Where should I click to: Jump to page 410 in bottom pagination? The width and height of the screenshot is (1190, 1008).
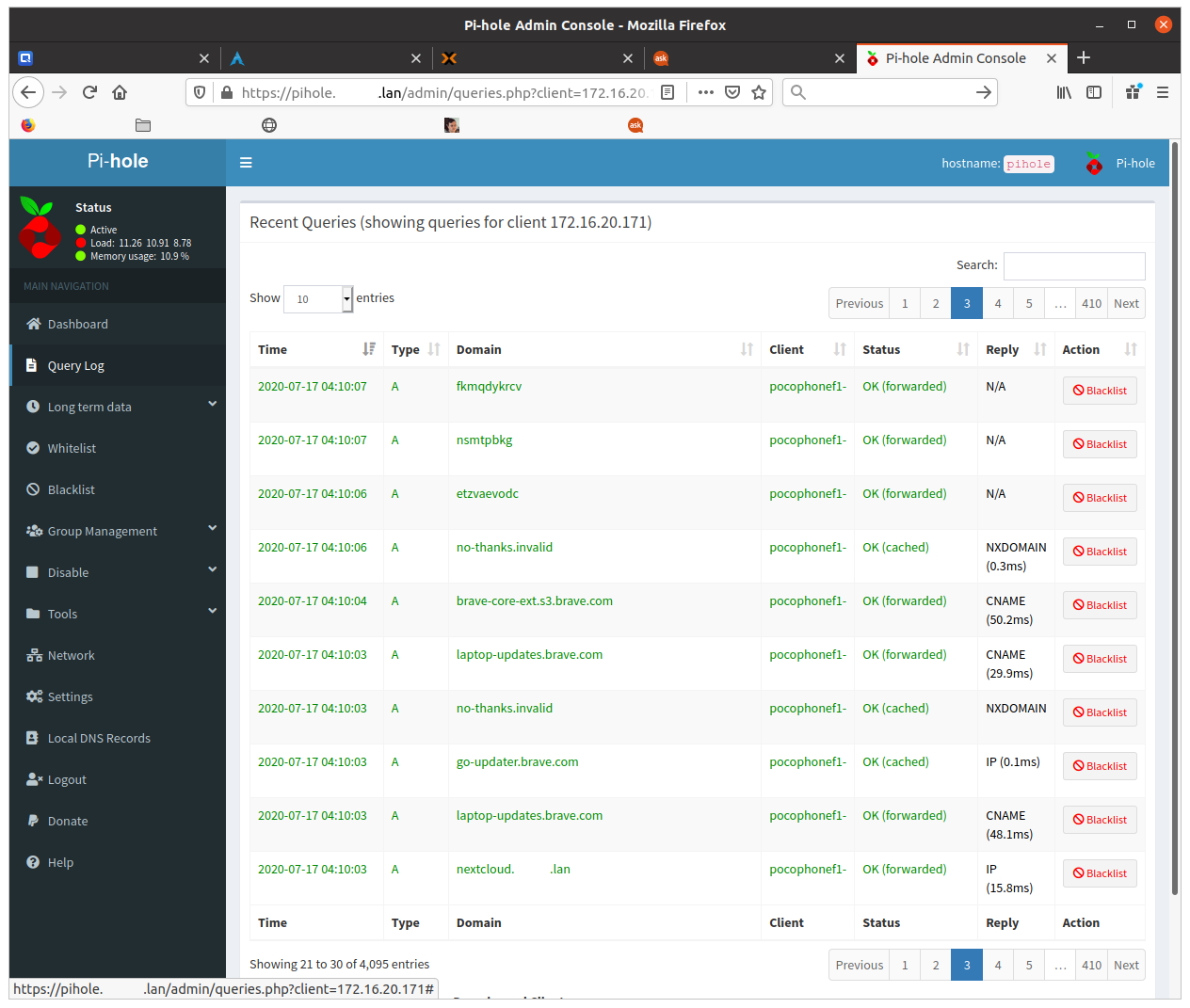[1091, 965]
